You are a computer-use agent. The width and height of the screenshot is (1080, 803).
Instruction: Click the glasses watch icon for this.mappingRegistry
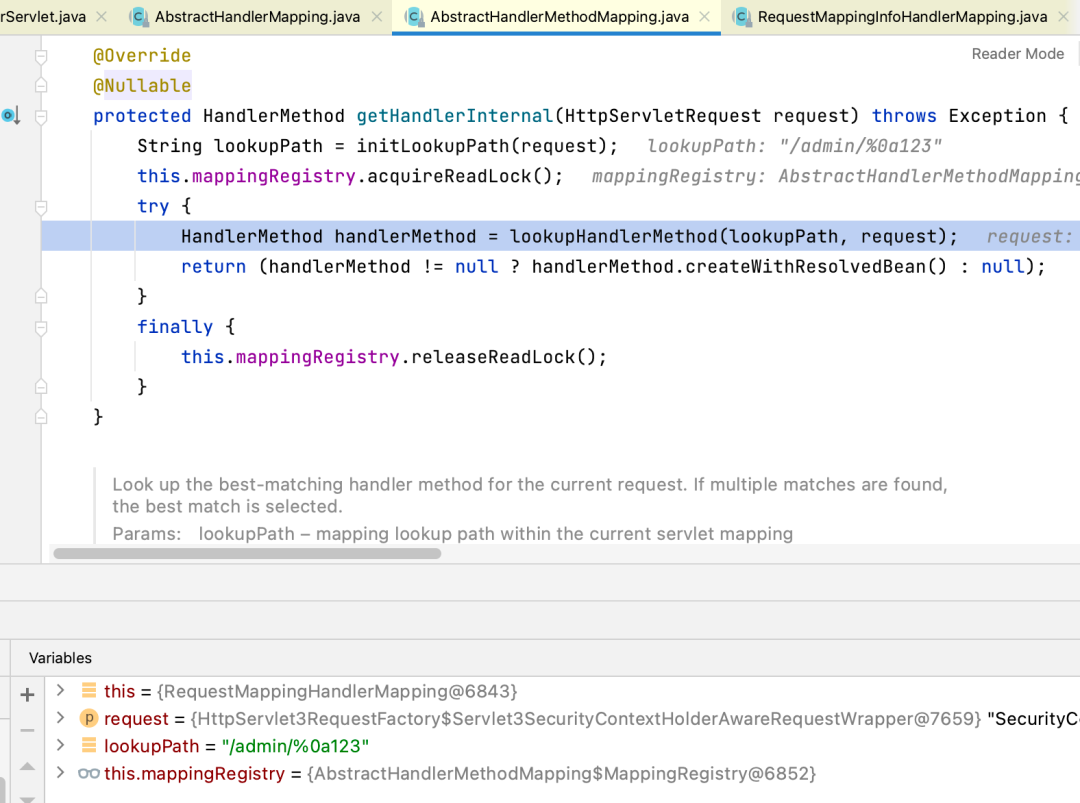point(88,774)
